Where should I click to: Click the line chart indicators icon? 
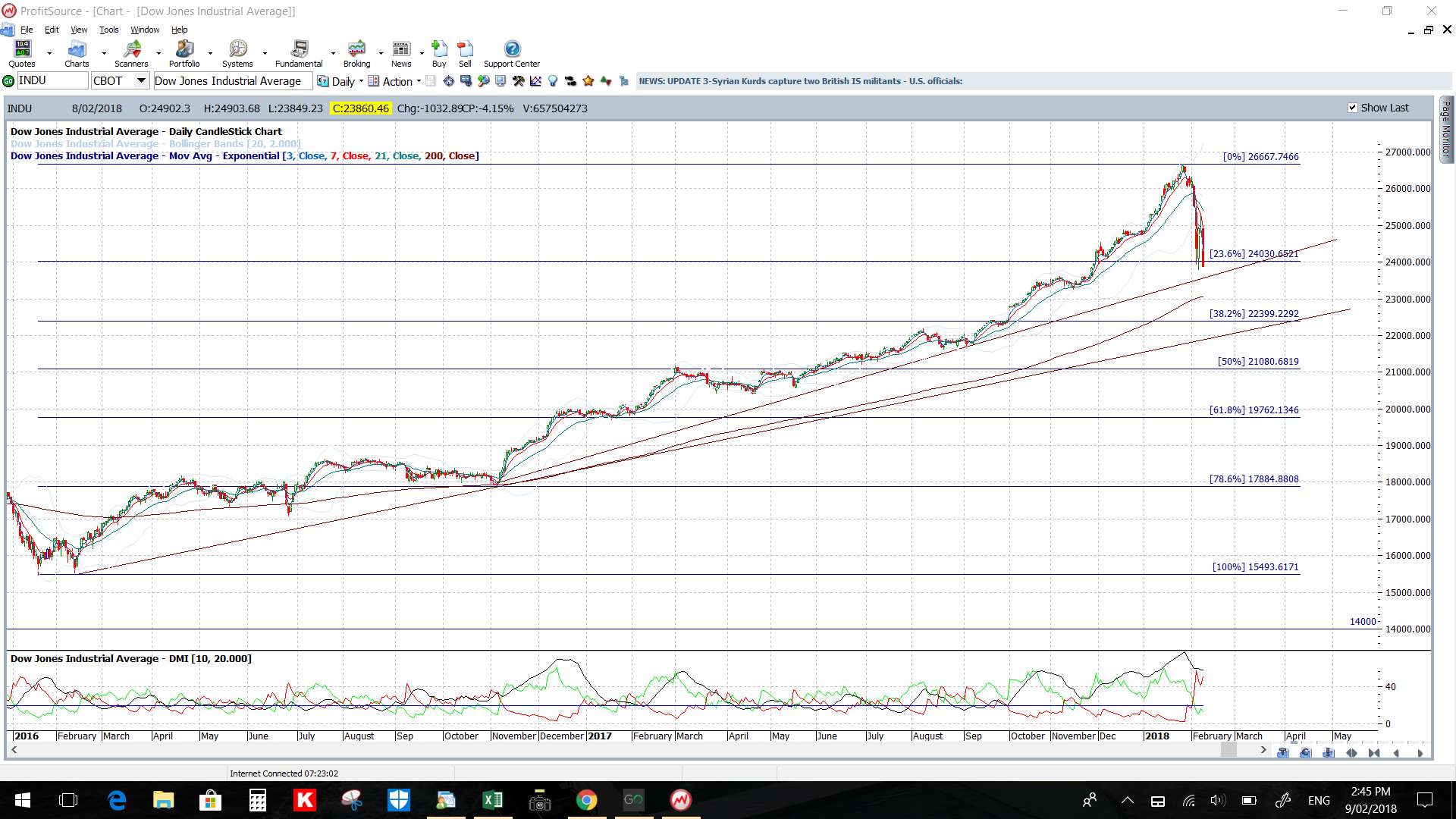pos(535,81)
